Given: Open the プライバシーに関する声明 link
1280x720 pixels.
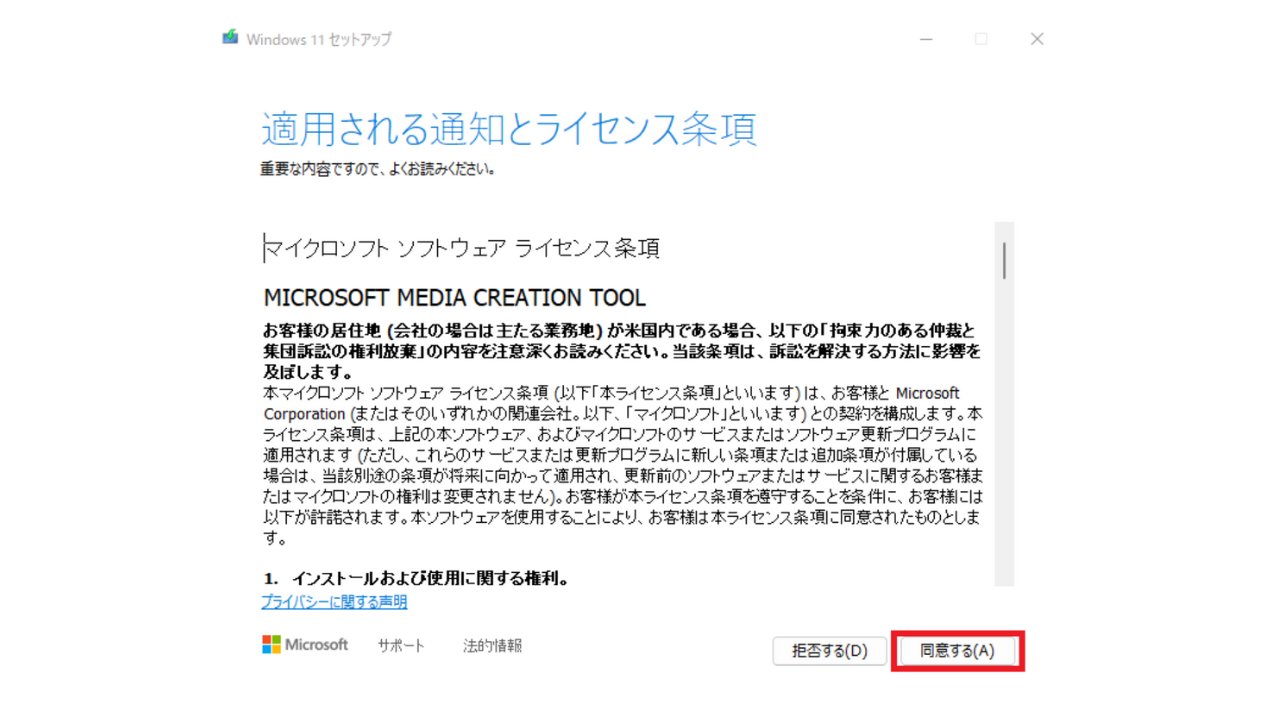Looking at the screenshot, I should coord(334,602).
